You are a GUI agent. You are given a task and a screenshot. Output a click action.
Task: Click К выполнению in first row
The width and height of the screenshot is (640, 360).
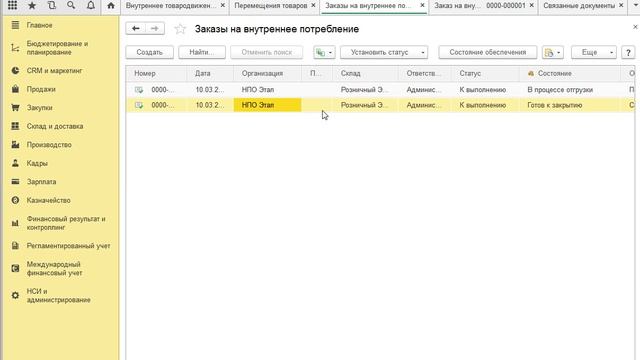click(485, 89)
